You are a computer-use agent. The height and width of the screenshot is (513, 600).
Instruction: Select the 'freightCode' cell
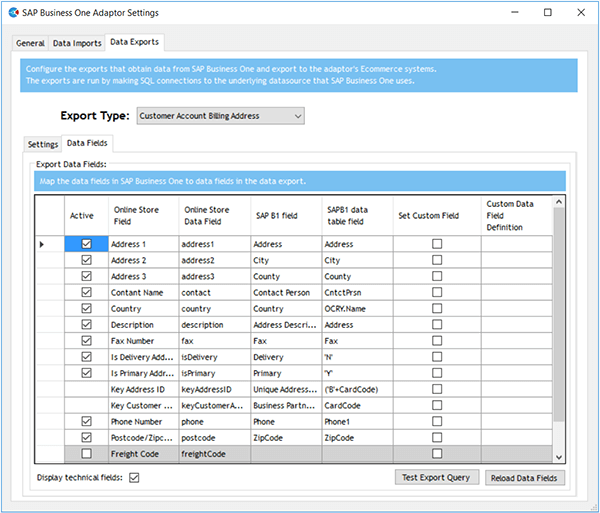coord(215,454)
